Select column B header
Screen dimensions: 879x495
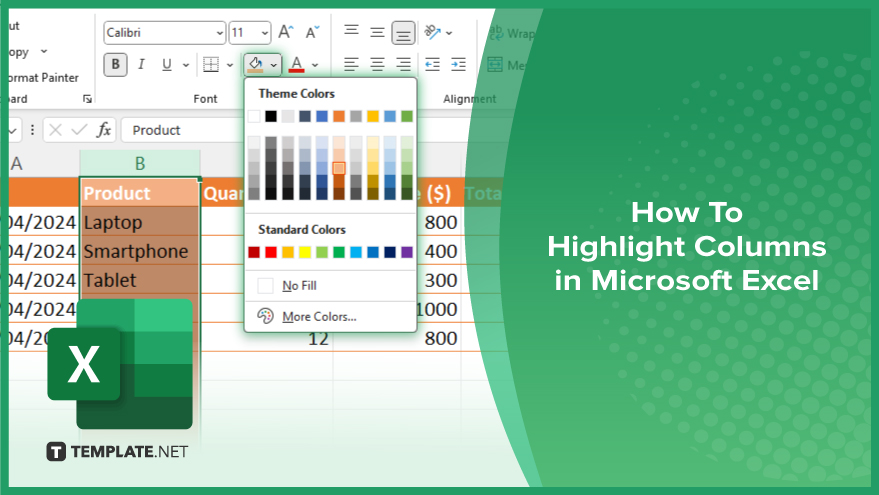[x=140, y=163]
